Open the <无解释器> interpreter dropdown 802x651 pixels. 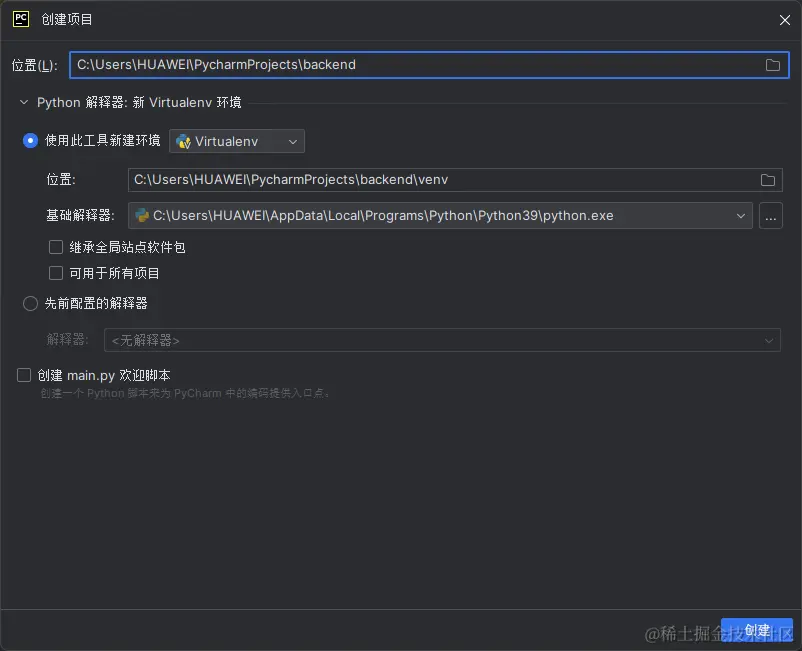[x=442, y=341]
